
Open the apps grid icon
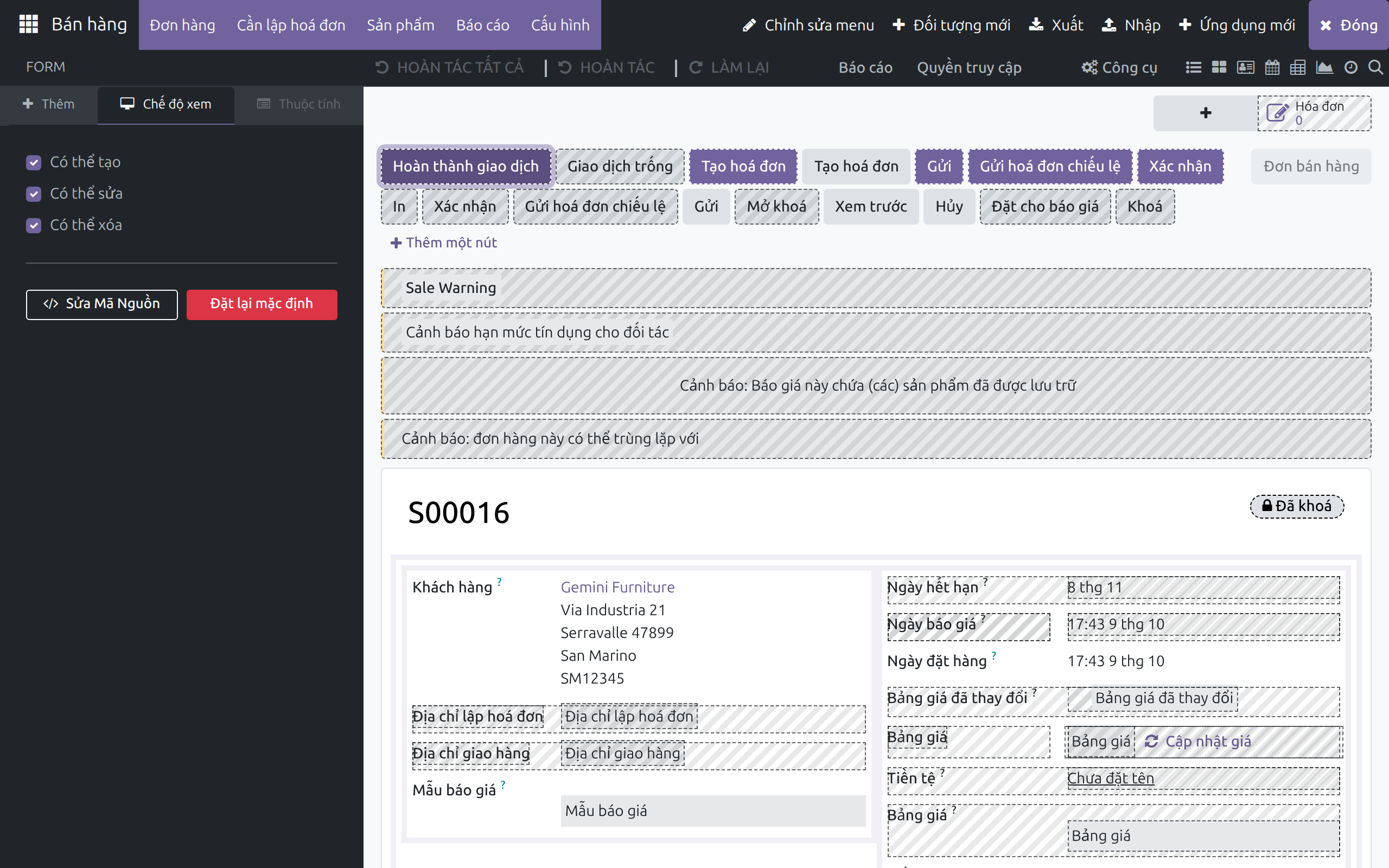28,24
